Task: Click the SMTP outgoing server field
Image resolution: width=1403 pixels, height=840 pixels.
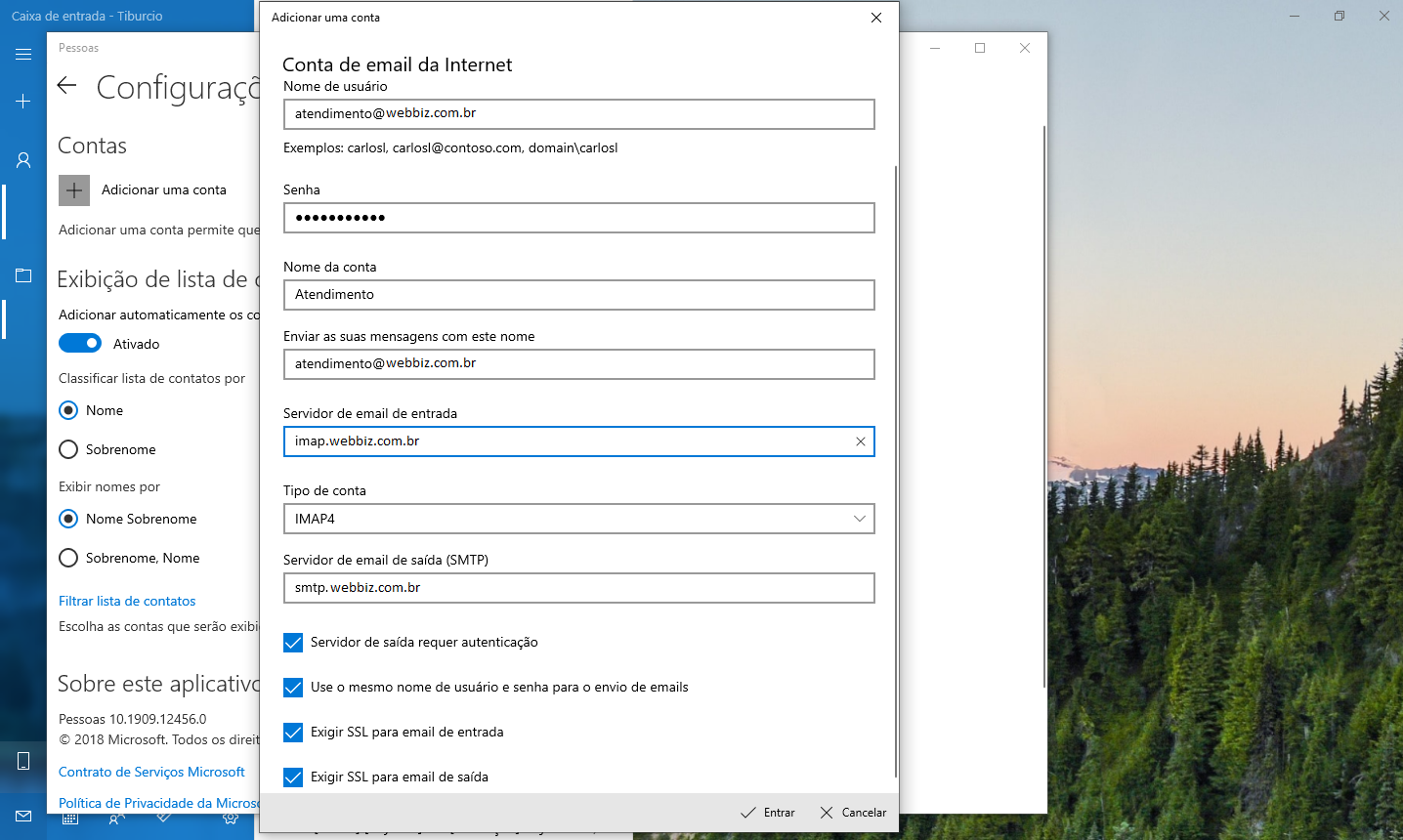Action: point(578,588)
